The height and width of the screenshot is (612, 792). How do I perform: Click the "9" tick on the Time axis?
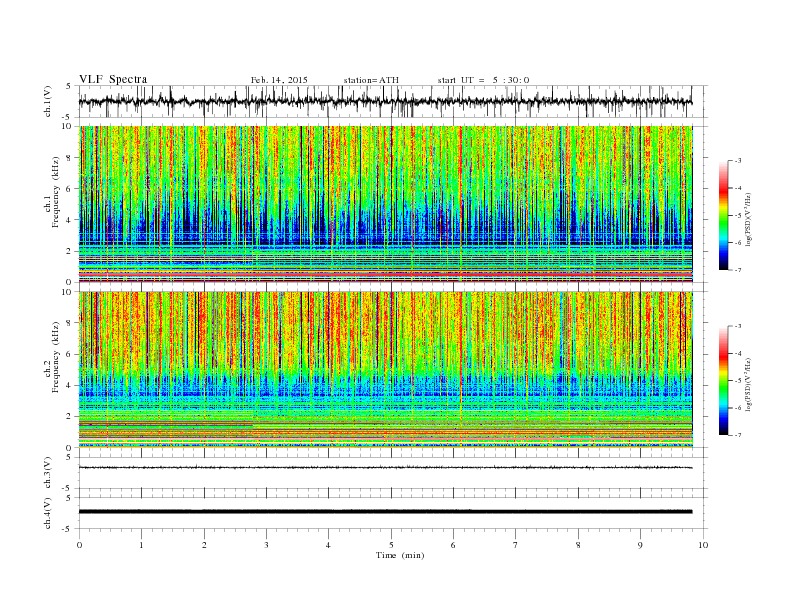click(x=640, y=545)
